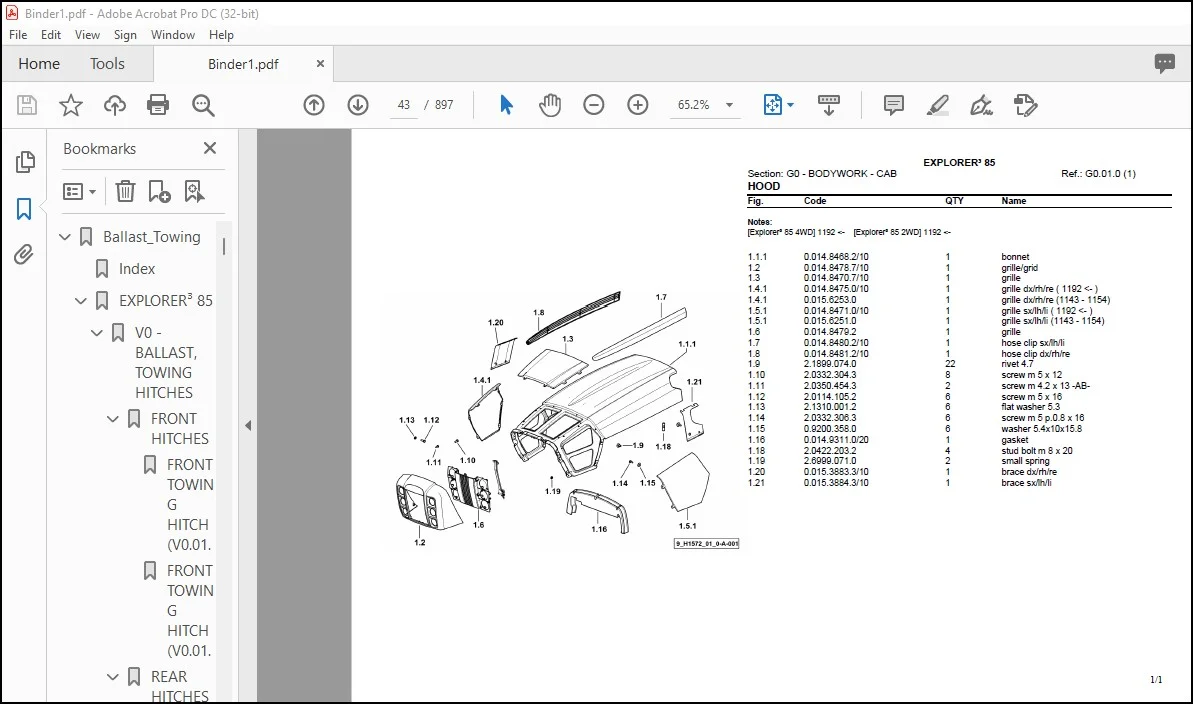The height and width of the screenshot is (704, 1193).
Task: Click the 65.2% zoom field
Action: pyautogui.click(x=693, y=105)
